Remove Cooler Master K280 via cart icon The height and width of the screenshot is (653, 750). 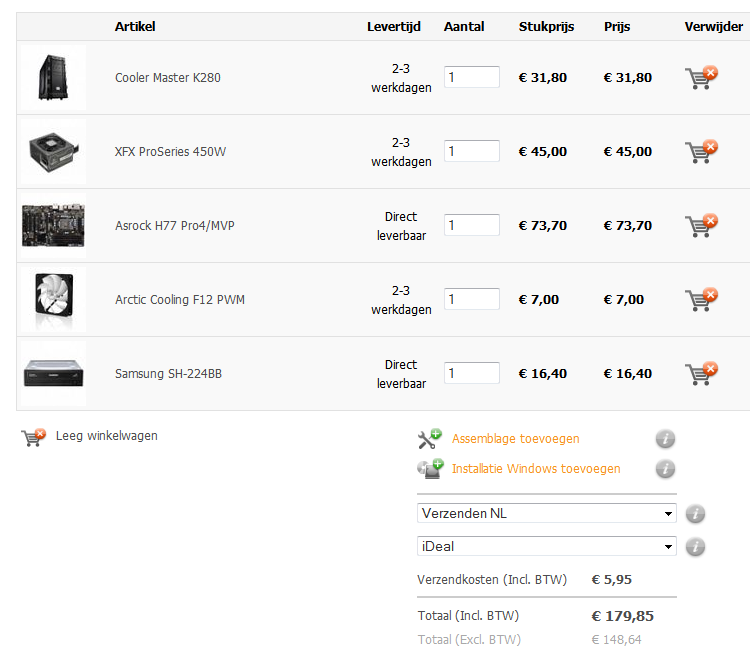pyautogui.click(x=701, y=77)
